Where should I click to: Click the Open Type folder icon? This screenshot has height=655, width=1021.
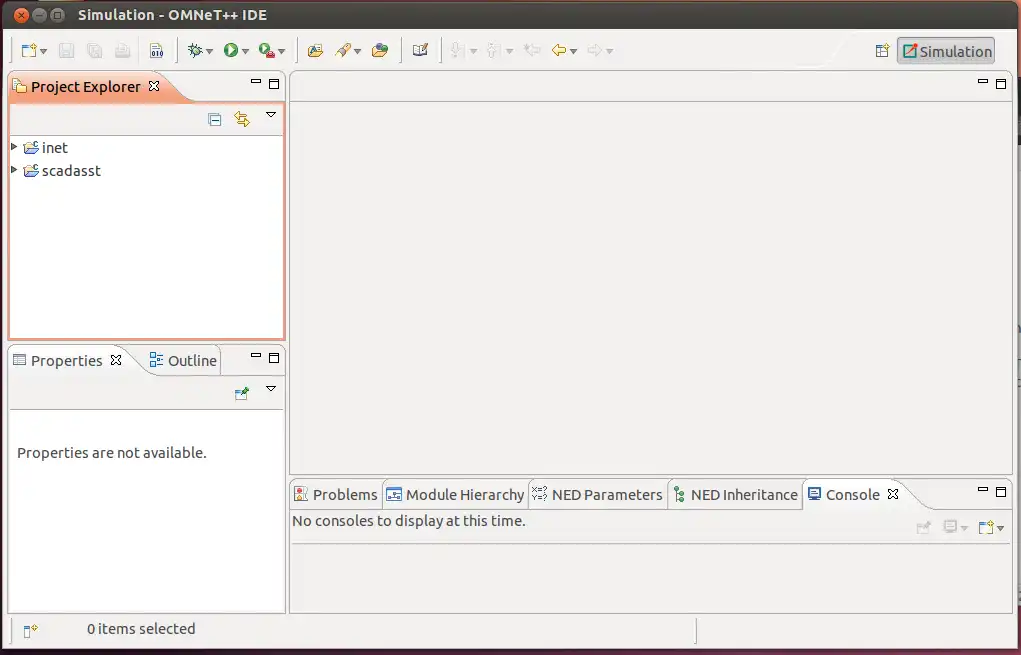pos(315,50)
